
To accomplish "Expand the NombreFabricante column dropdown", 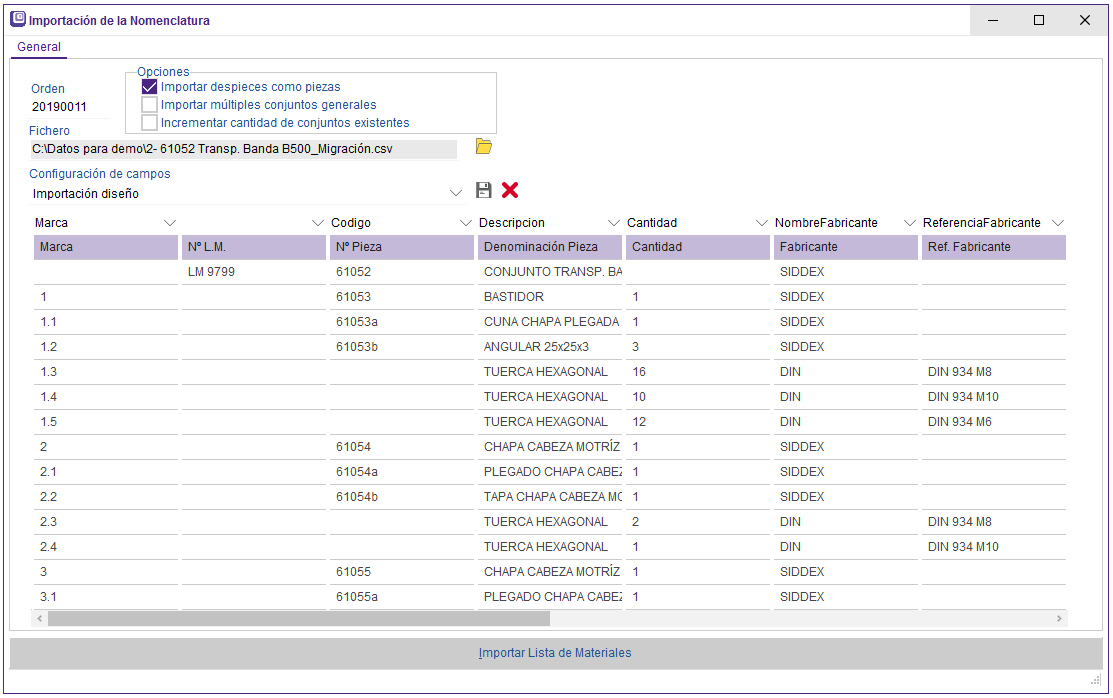I will (x=909, y=223).
